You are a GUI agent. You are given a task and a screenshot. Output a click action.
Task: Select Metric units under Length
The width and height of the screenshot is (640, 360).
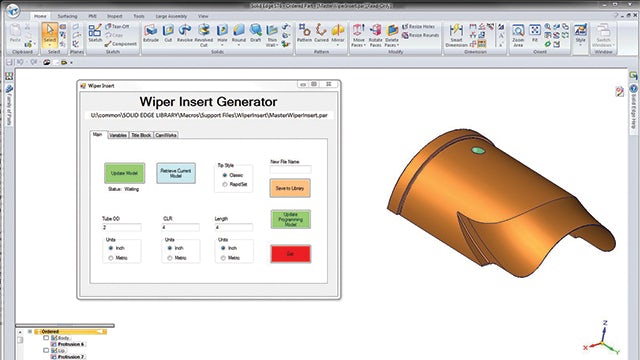(223, 258)
